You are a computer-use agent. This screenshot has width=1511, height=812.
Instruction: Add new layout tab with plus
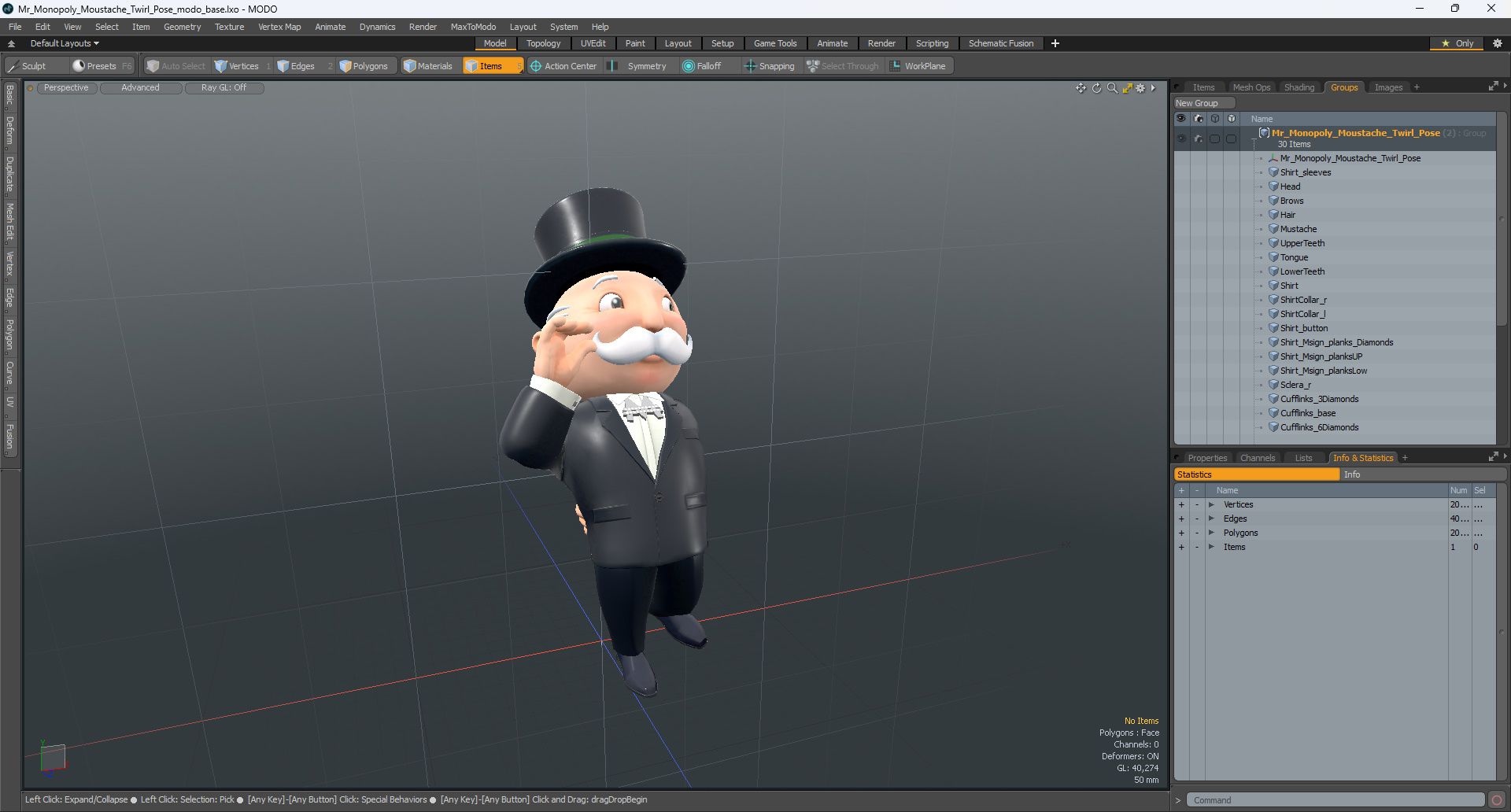[1055, 43]
